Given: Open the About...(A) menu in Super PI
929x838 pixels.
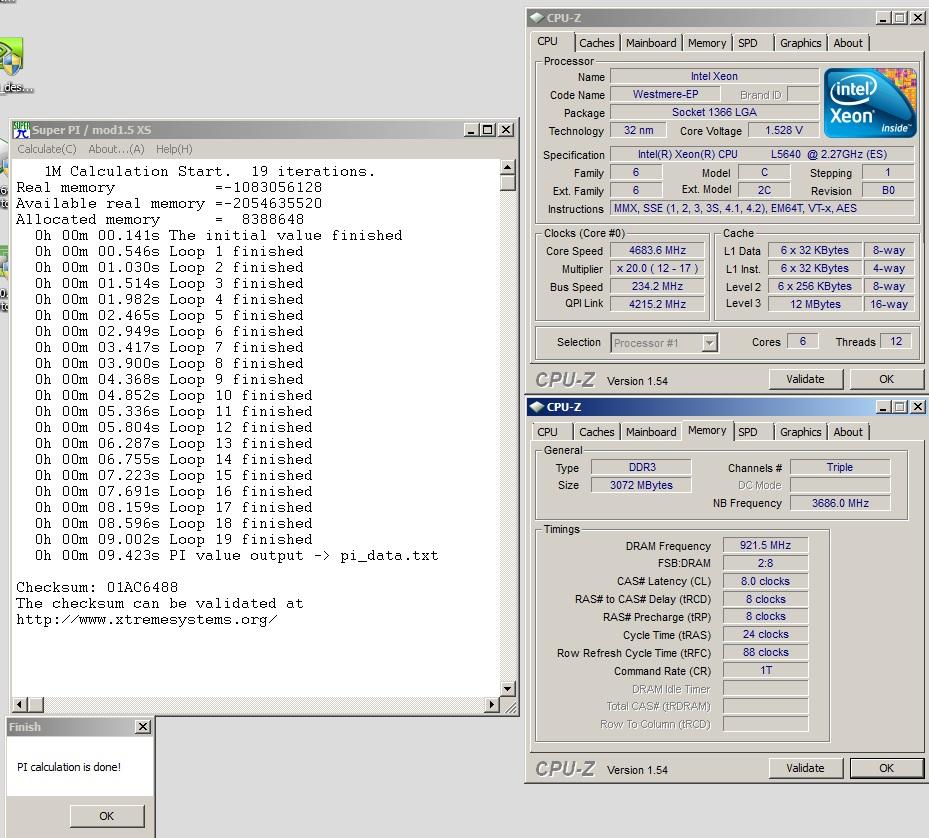Looking at the screenshot, I should [x=116, y=149].
